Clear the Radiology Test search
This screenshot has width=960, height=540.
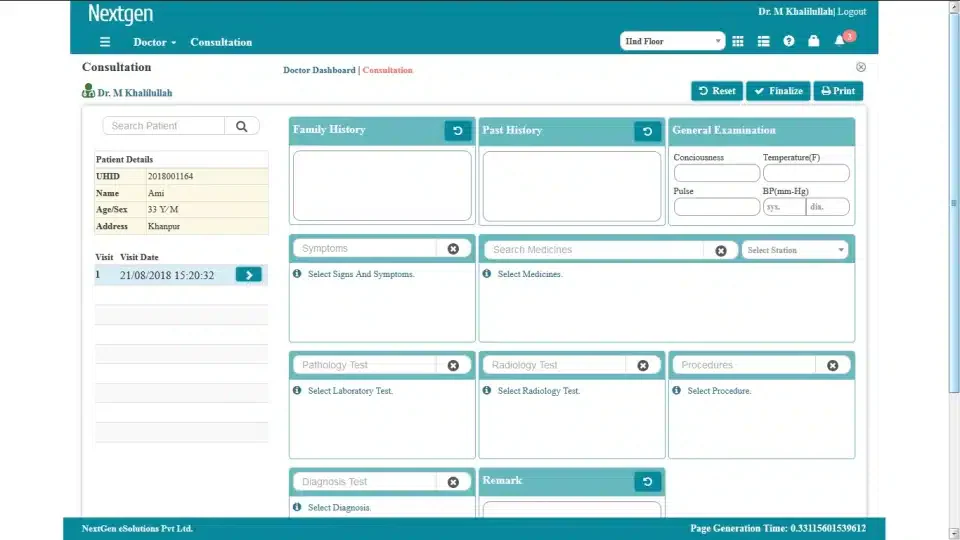tap(643, 366)
